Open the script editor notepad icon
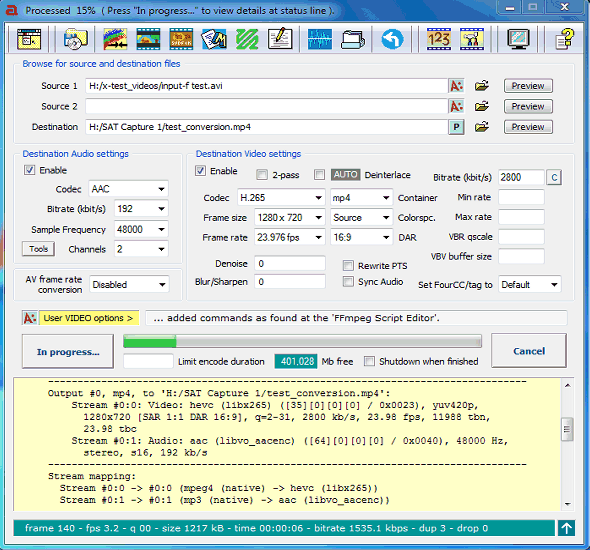The image size is (590, 550). click(280, 39)
